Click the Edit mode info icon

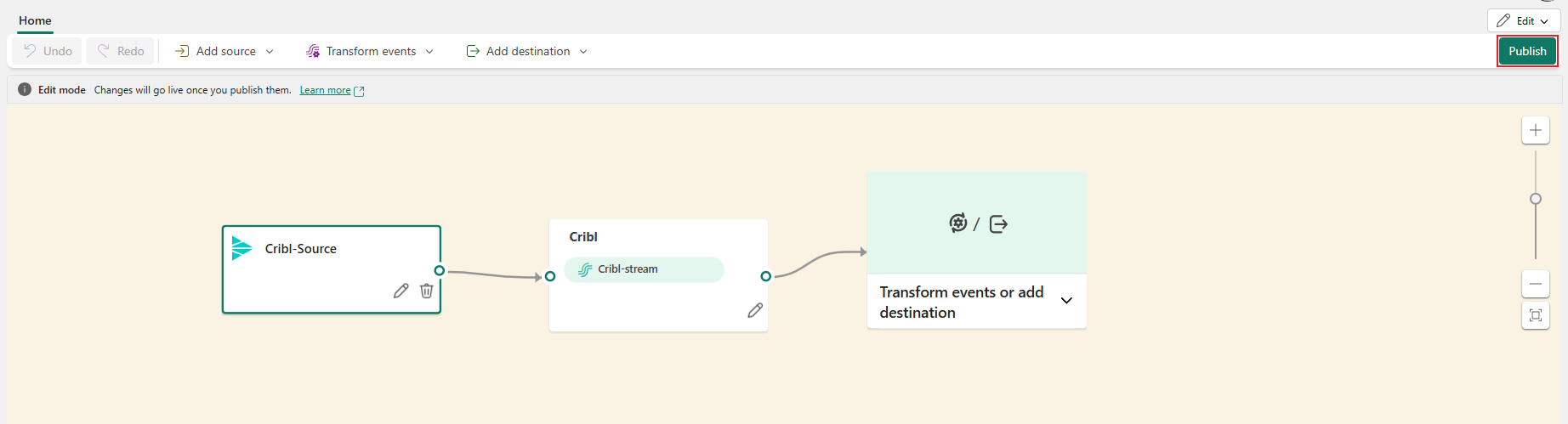pyautogui.click(x=25, y=89)
